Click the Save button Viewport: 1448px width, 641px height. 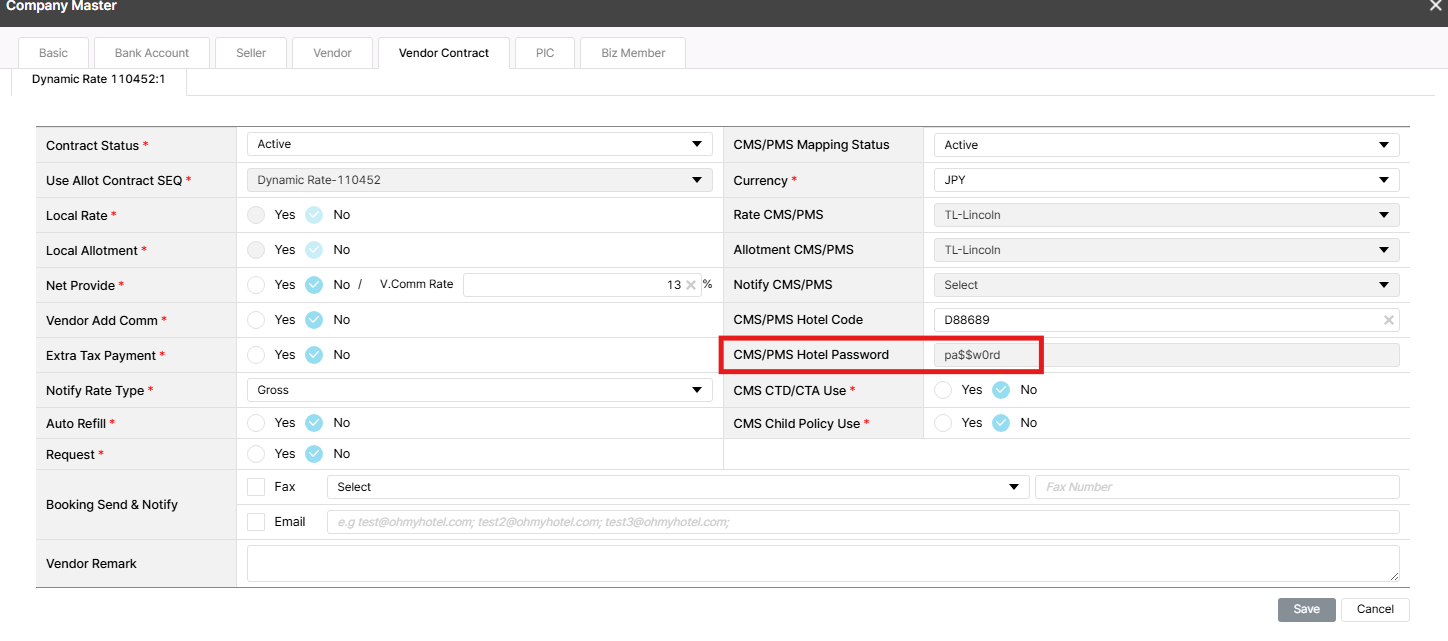[1306, 609]
